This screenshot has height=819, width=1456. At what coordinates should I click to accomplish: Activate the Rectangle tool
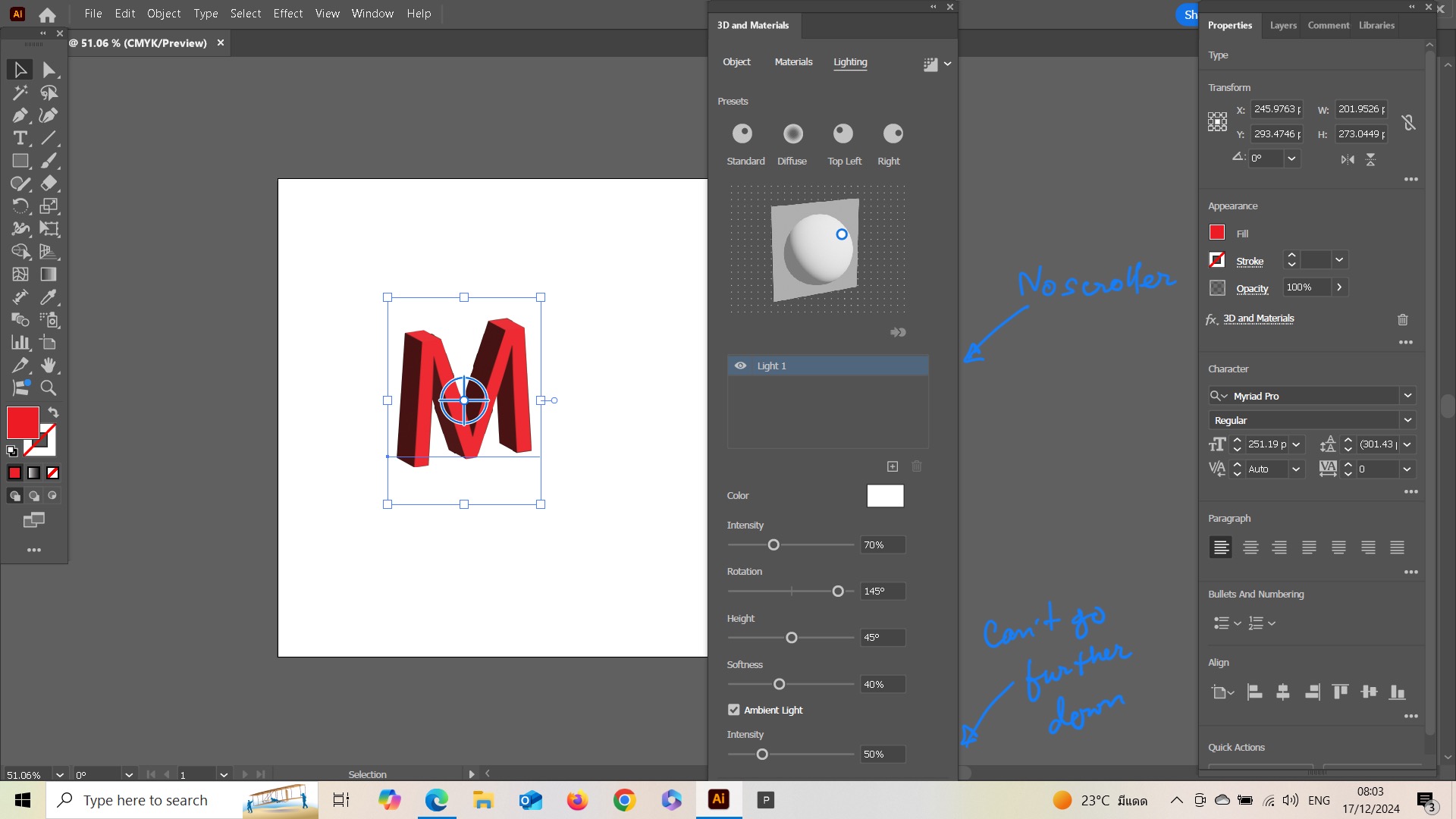20,161
